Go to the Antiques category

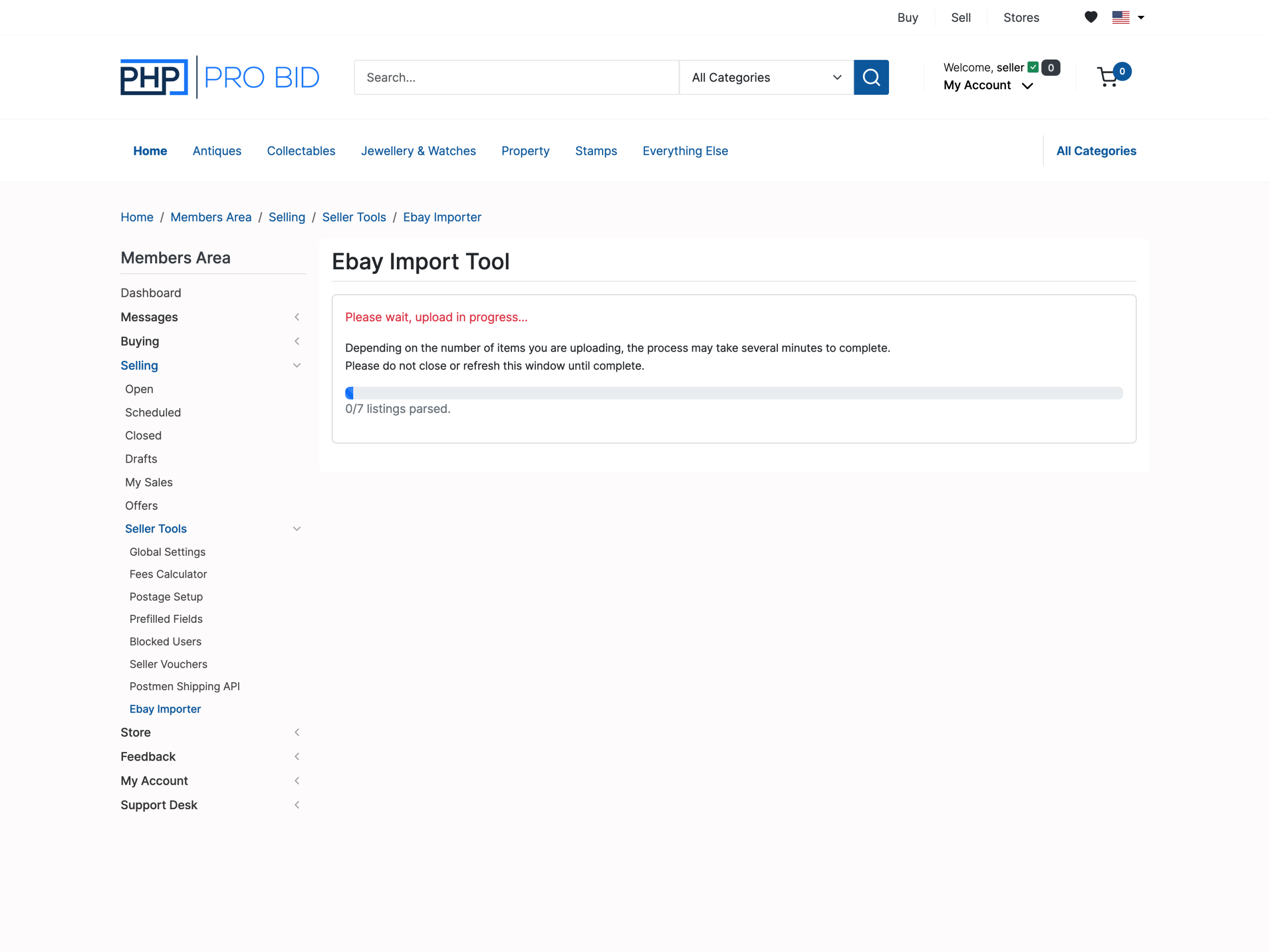(216, 151)
